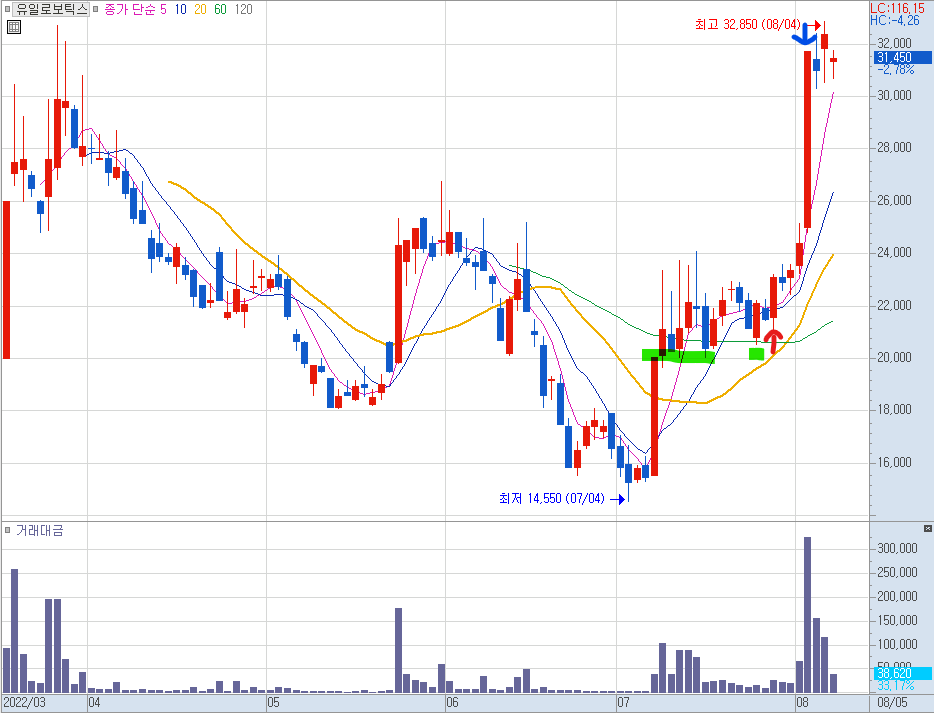Toggle the small box before 종가 단순
Image resolution: width=934 pixels, height=713 pixels.
pyautogui.click(x=96, y=9)
